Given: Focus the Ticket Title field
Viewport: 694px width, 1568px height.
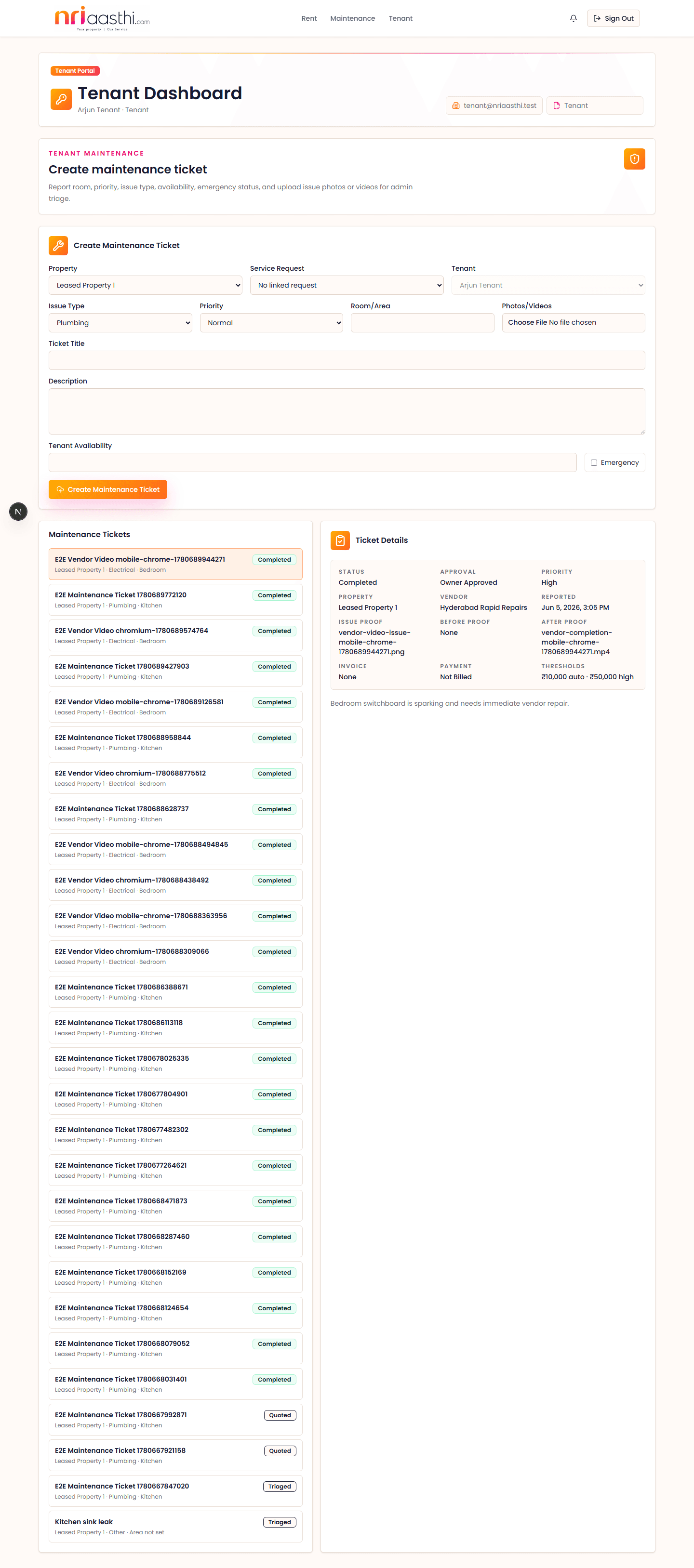Looking at the screenshot, I should tap(347, 360).
